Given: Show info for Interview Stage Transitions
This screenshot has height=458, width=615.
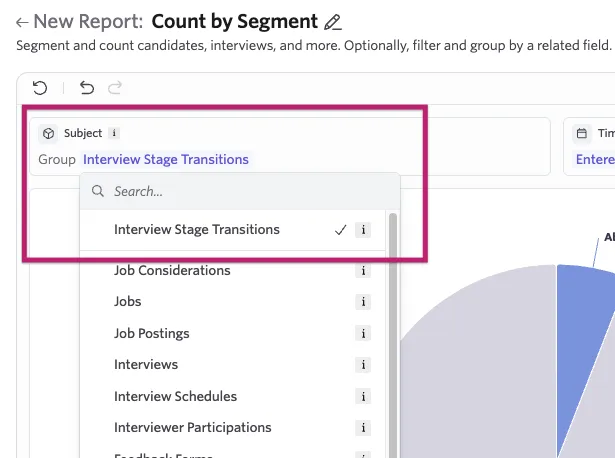Looking at the screenshot, I should click(363, 230).
